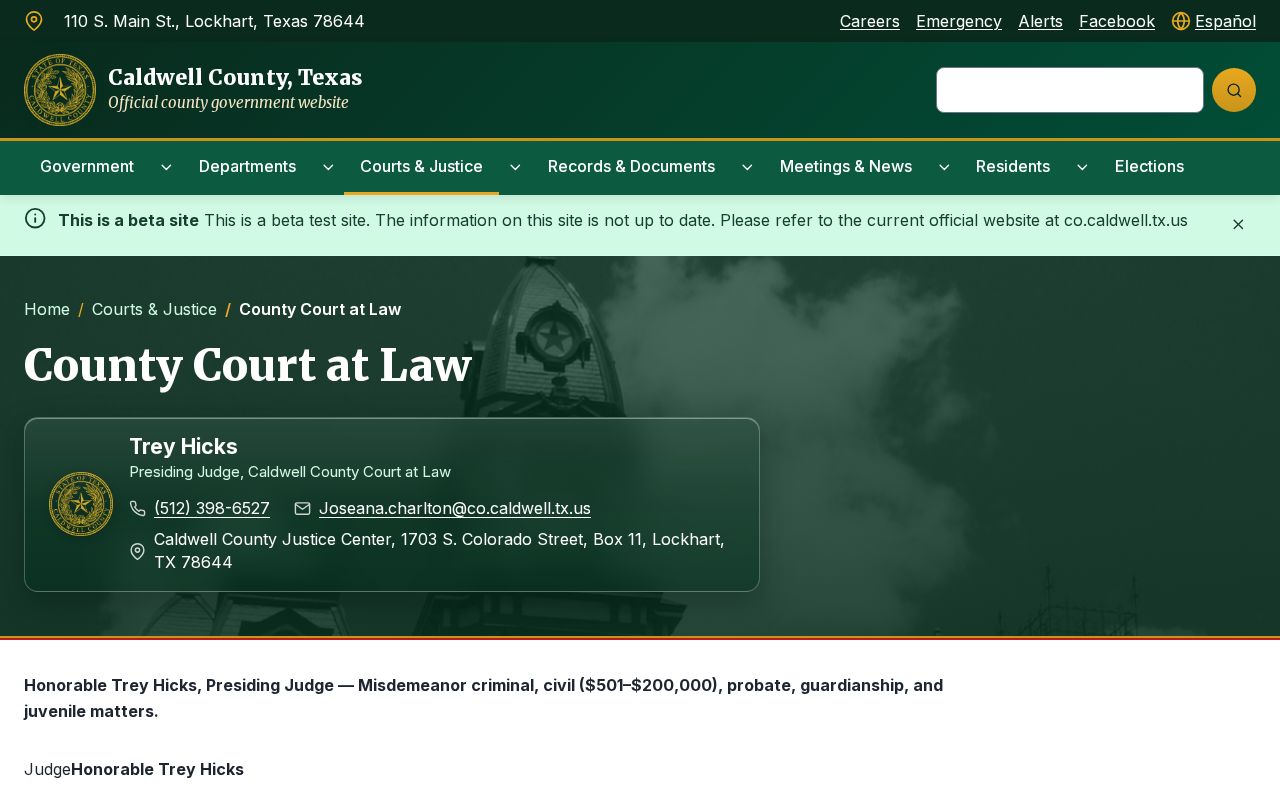
Task: Visit the Facebook link
Action: pos(1117,21)
